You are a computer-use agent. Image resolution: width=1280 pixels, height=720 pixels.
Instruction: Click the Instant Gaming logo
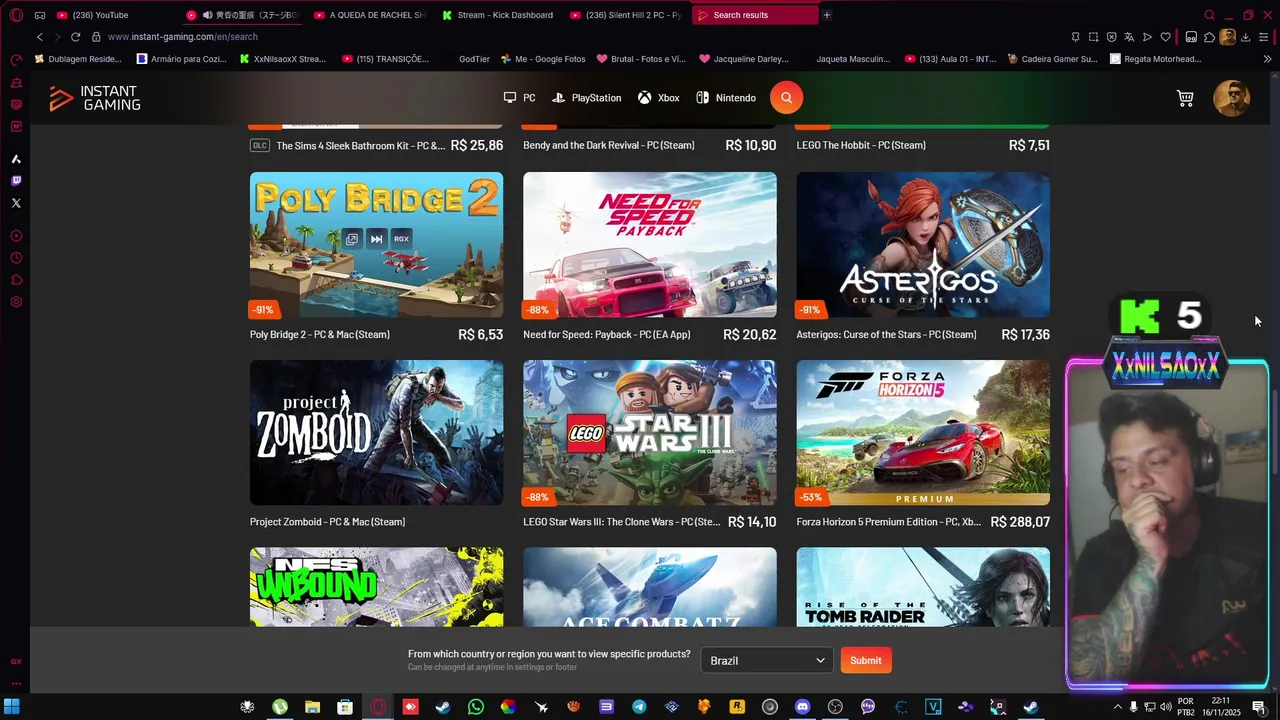point(95,98)
